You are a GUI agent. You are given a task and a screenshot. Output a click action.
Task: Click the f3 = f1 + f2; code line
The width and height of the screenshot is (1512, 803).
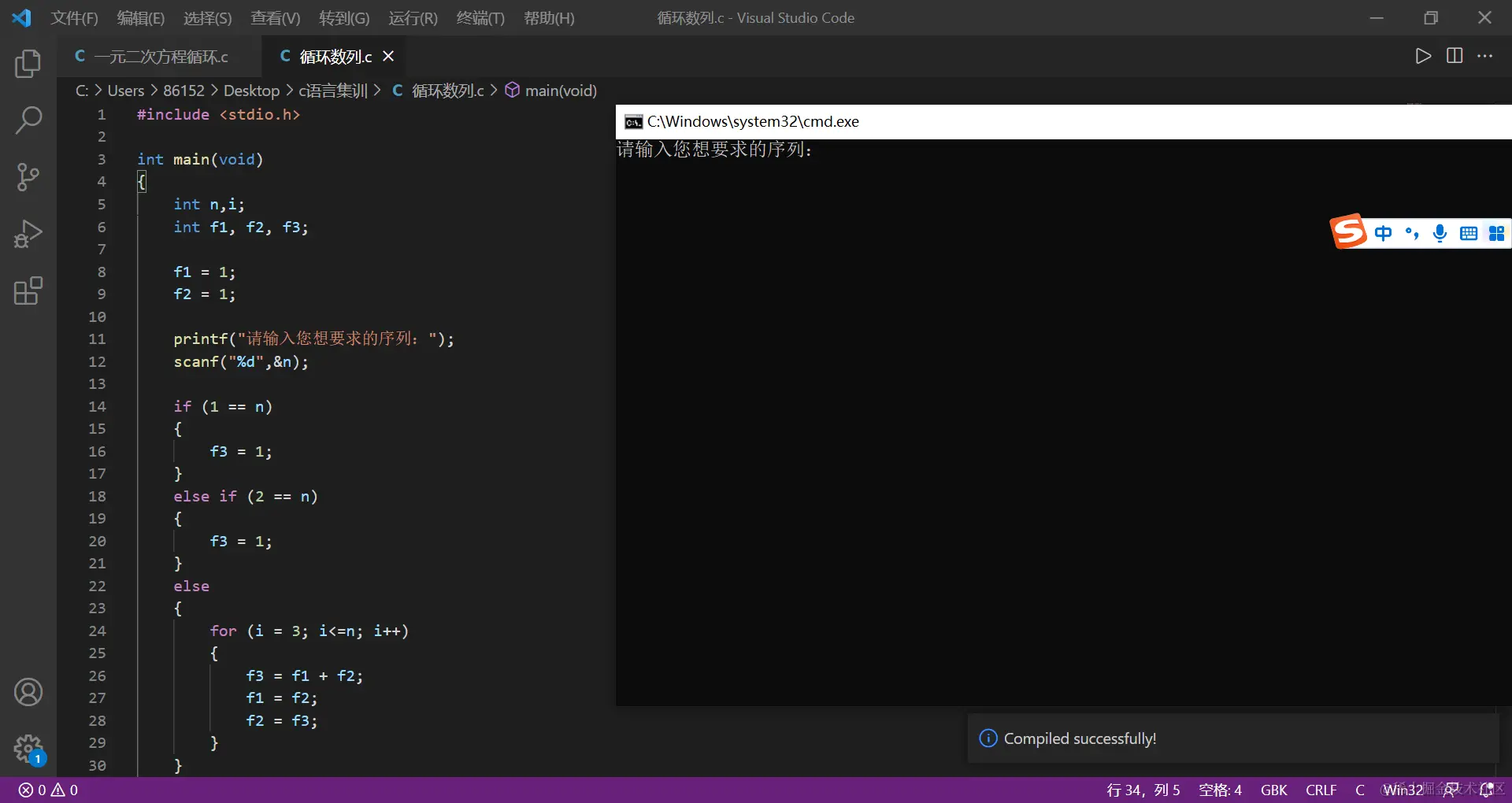click(304, 676)
